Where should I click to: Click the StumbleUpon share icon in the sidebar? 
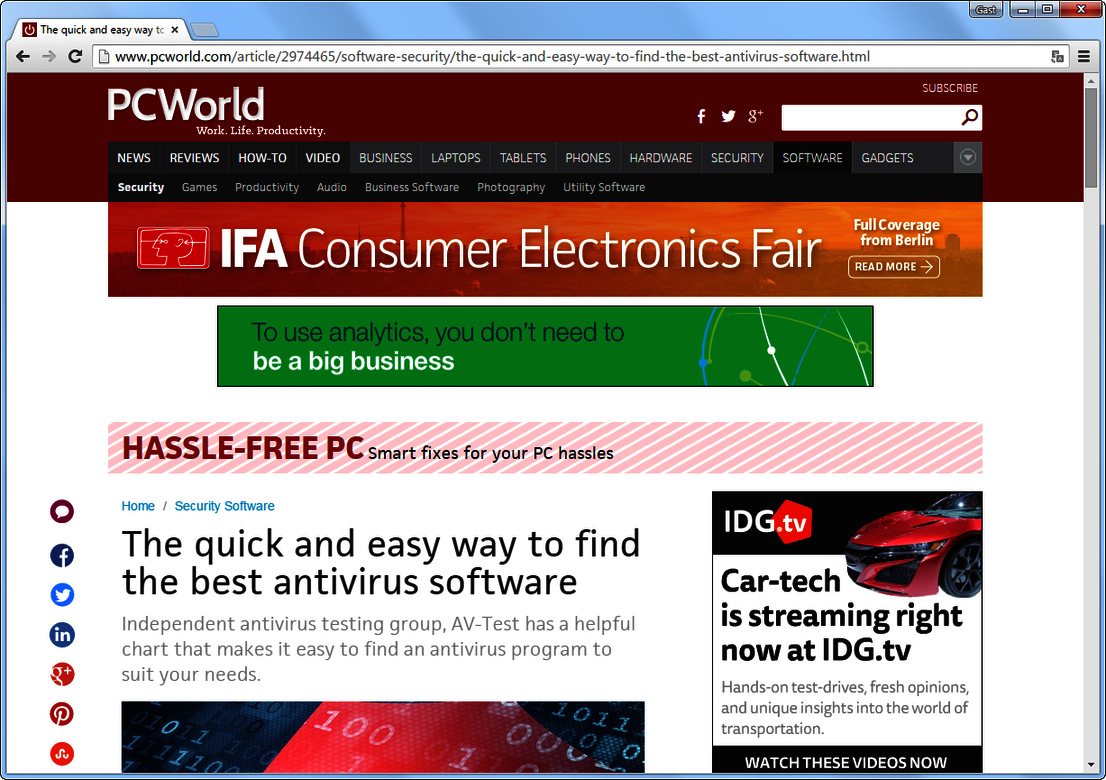coord(62,754)
